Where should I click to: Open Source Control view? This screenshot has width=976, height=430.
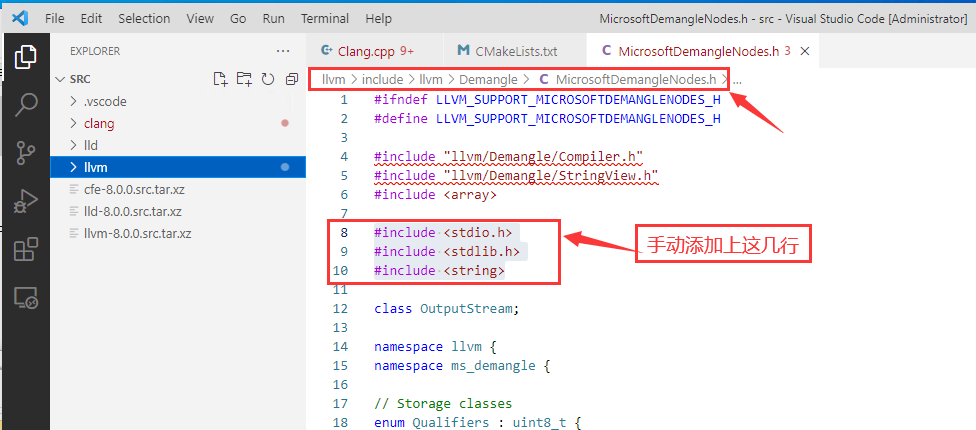(26, 153)
